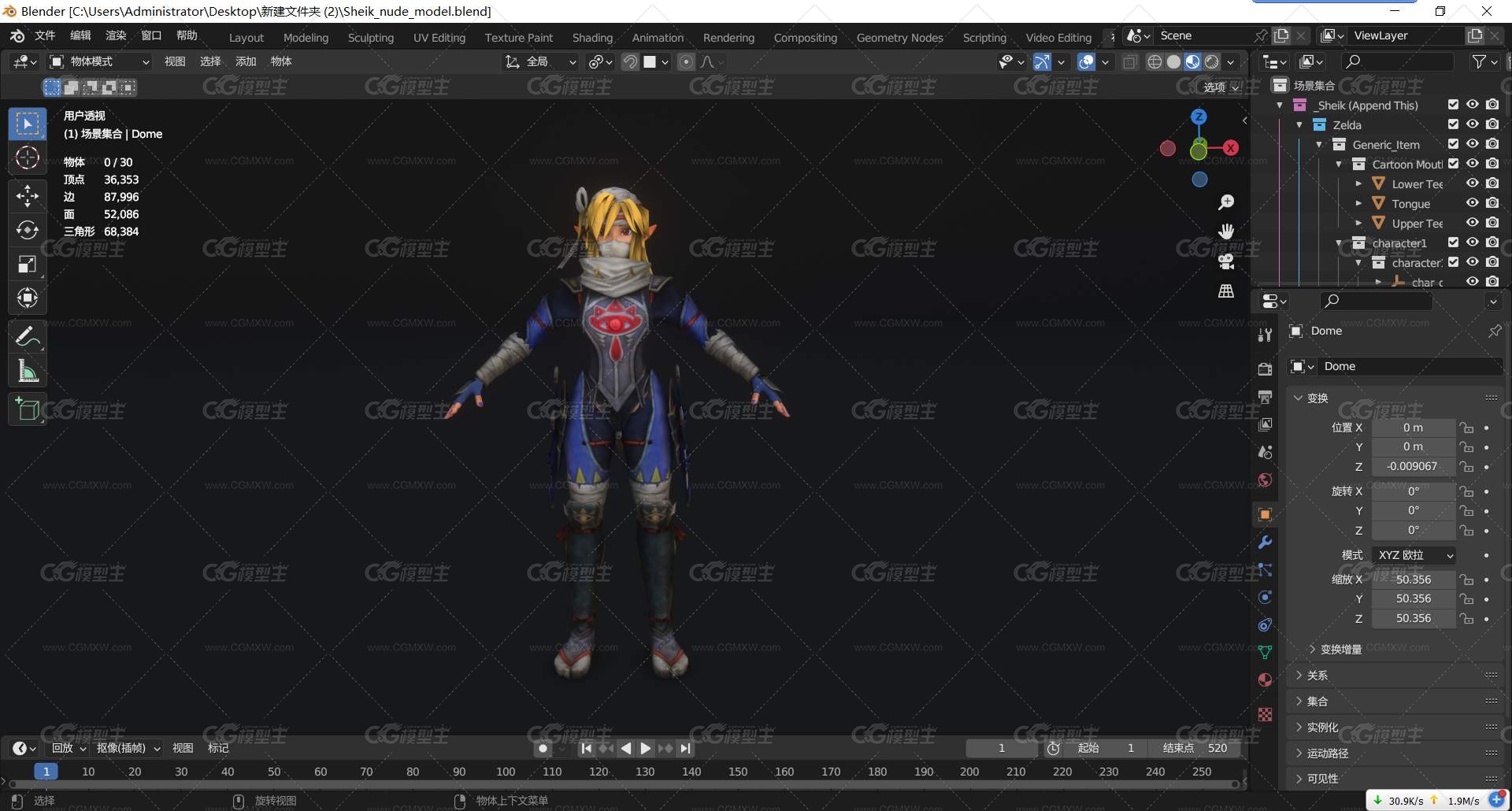Select the Add Cube tool
The image size is (1512, 811).
point(28,409)
